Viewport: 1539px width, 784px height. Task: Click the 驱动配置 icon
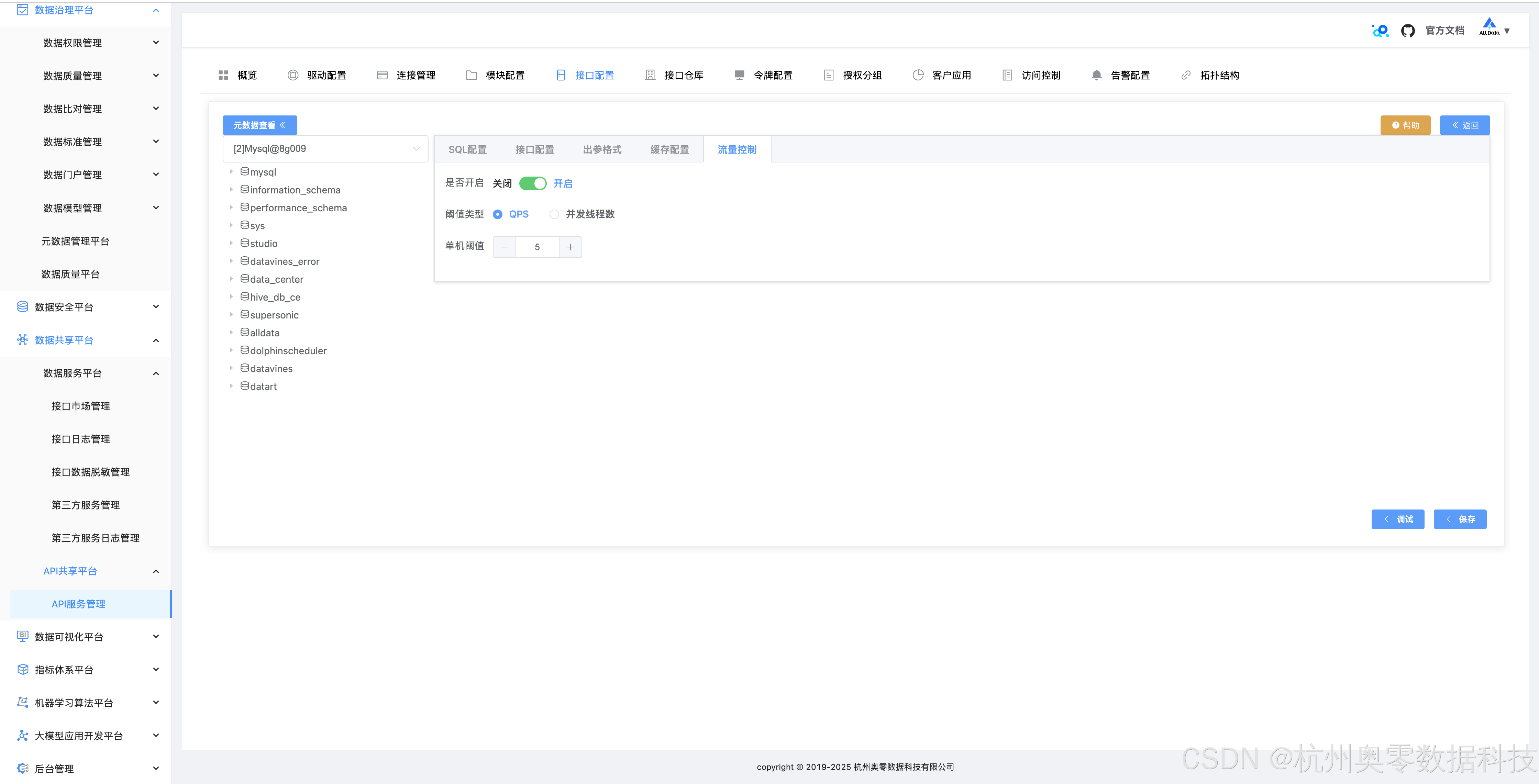(x=293, y=75)
